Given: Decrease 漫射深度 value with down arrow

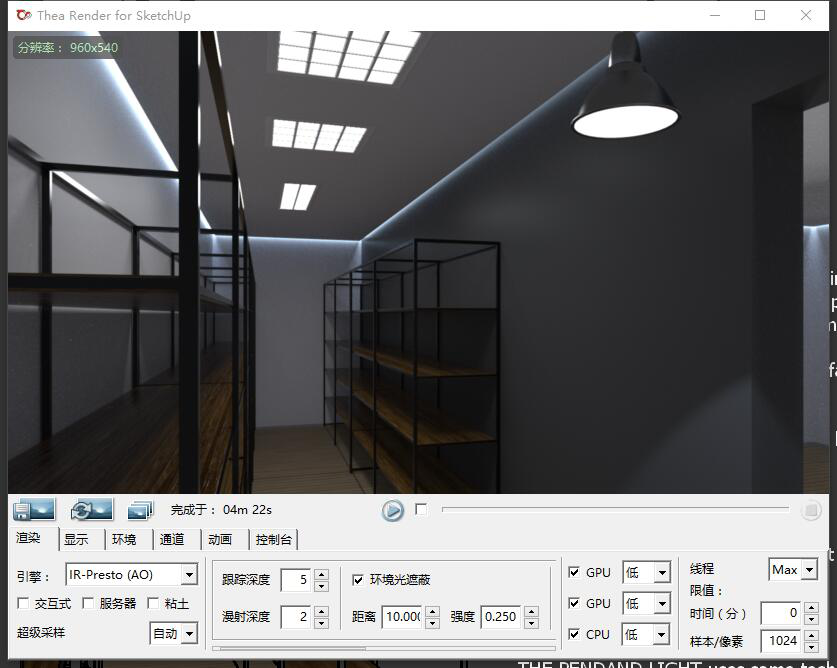Looking at the screenshot, I should [x=321, y=623].
